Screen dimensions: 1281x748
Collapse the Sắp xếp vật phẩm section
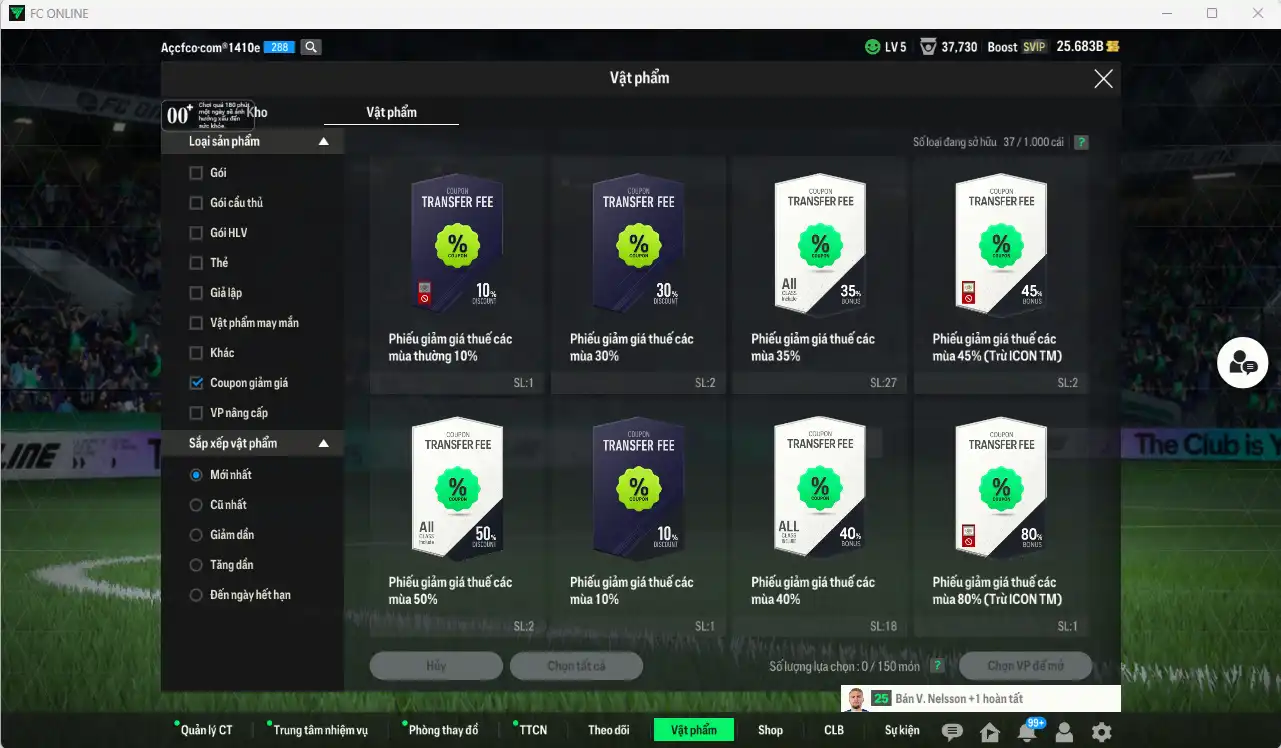tap(323, 443)
